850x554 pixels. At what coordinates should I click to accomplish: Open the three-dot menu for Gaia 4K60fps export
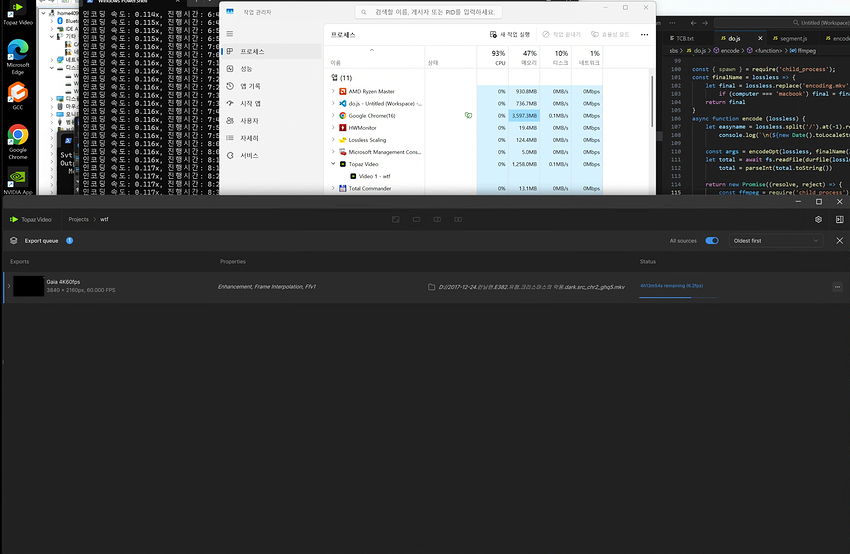[836, 287]
